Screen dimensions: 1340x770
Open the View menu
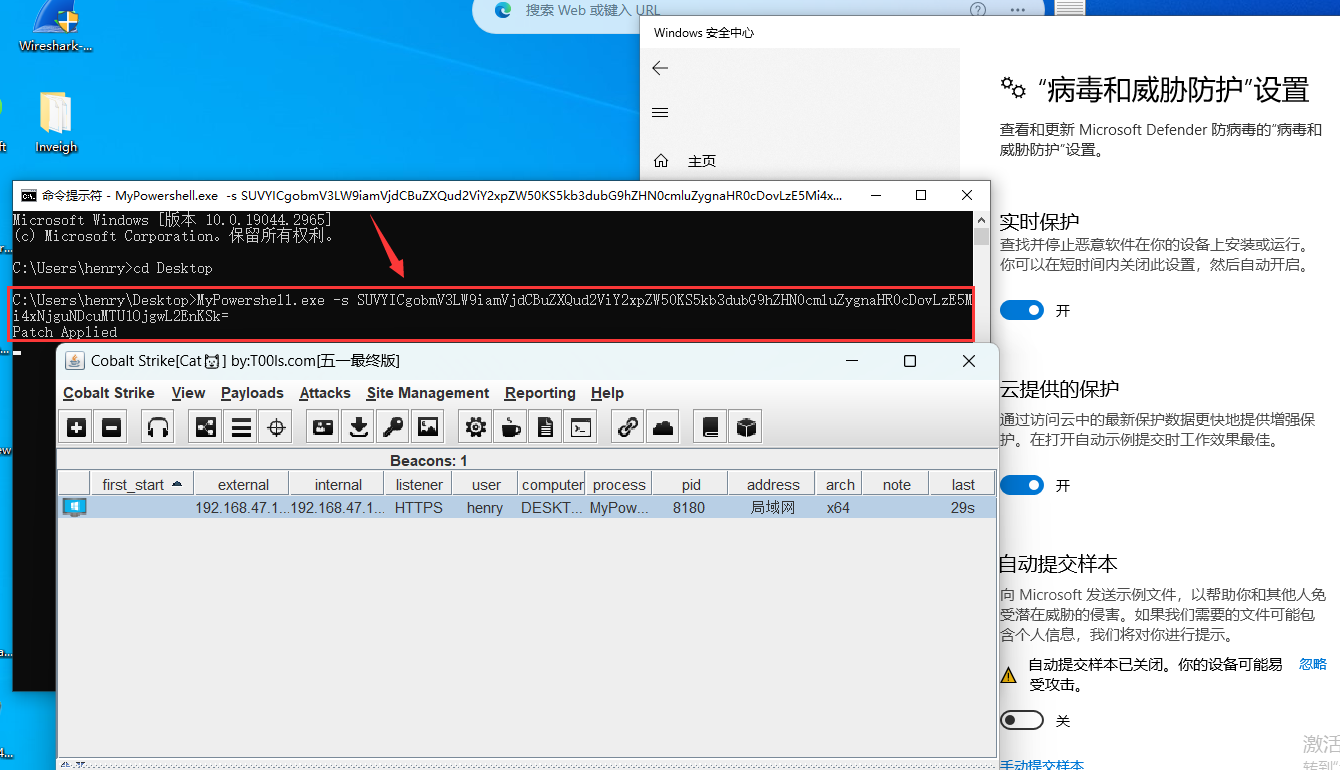188,393
